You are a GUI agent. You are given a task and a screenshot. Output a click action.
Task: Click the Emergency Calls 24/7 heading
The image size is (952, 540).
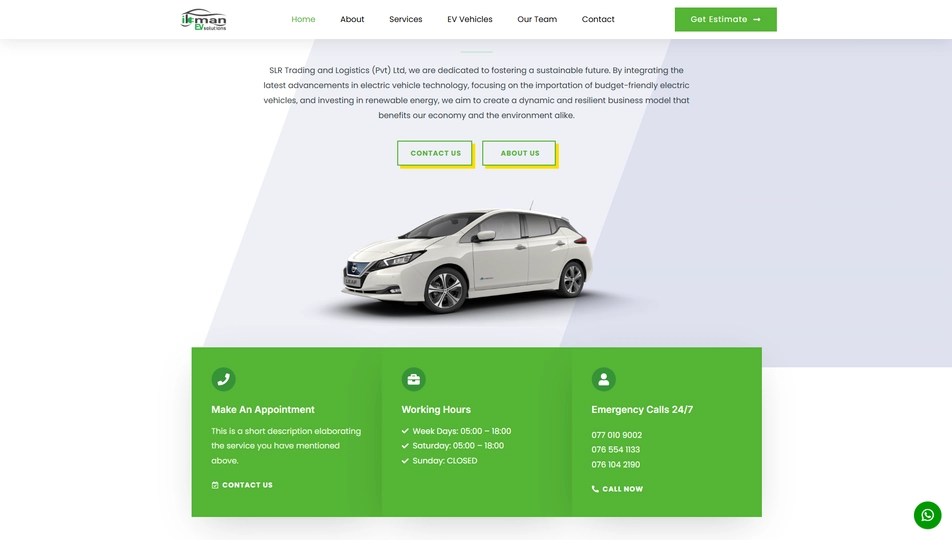pyautogui.click(x=642, y=409)
